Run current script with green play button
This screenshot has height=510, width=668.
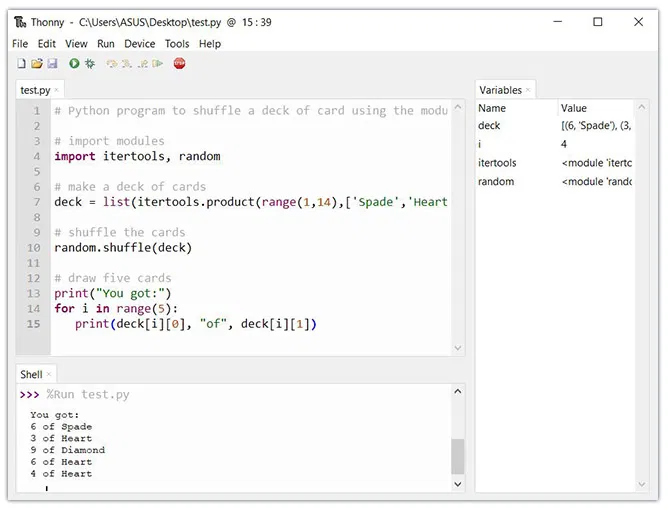pos(74,64)
